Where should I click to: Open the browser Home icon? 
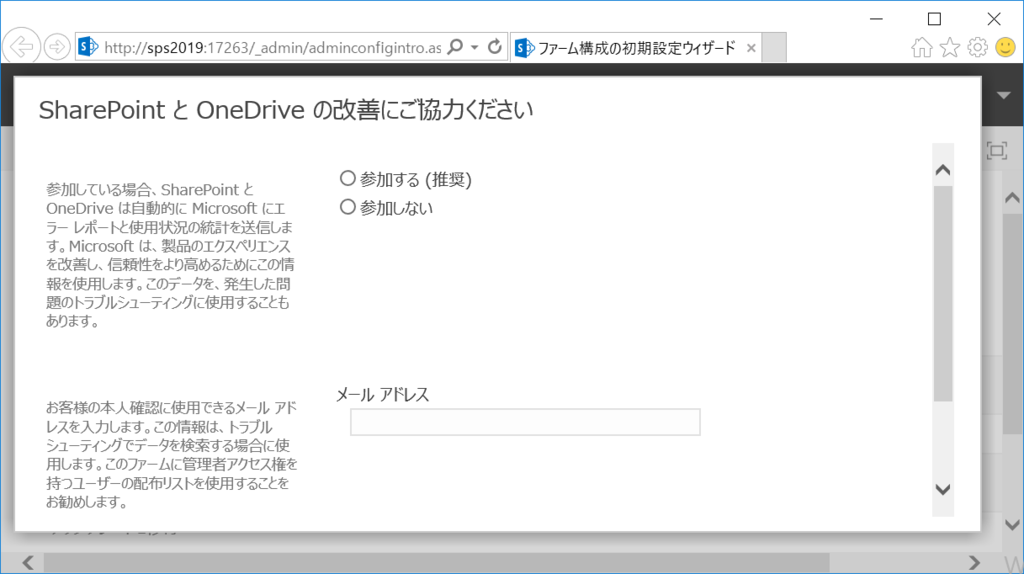922,47
